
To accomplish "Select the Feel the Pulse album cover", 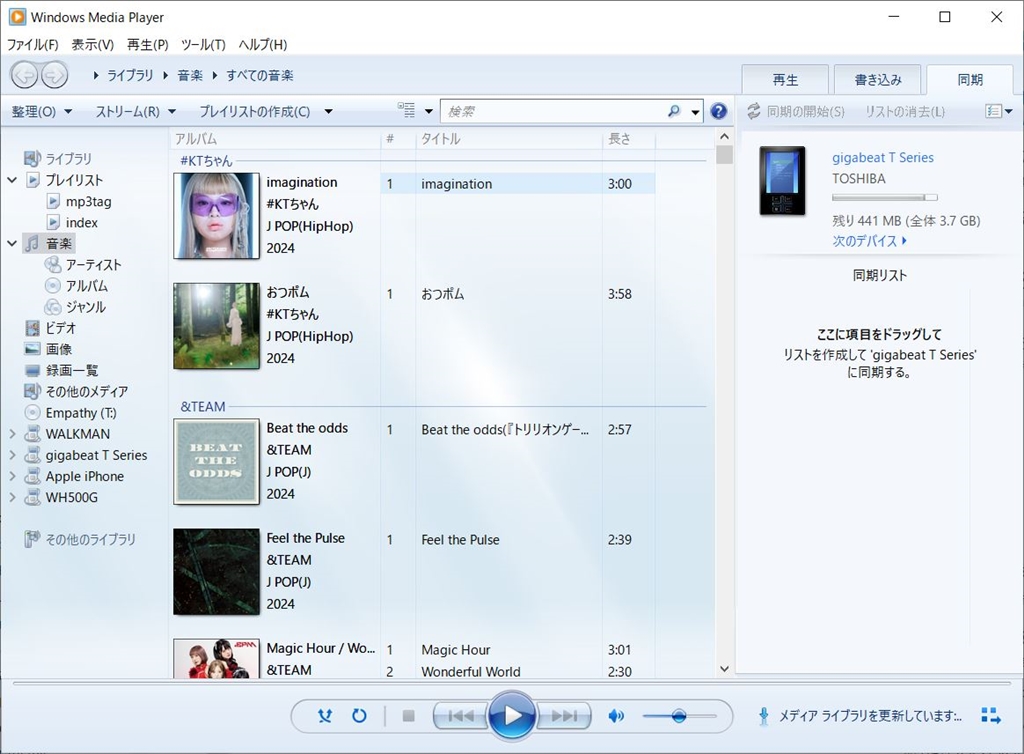I will [216, 572].
